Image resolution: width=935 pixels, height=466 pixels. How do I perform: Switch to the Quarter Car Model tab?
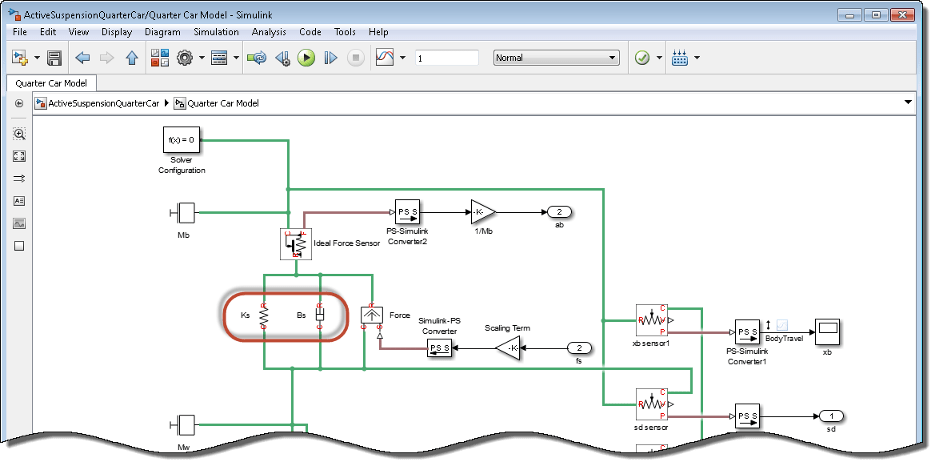[x=51, y=83]
